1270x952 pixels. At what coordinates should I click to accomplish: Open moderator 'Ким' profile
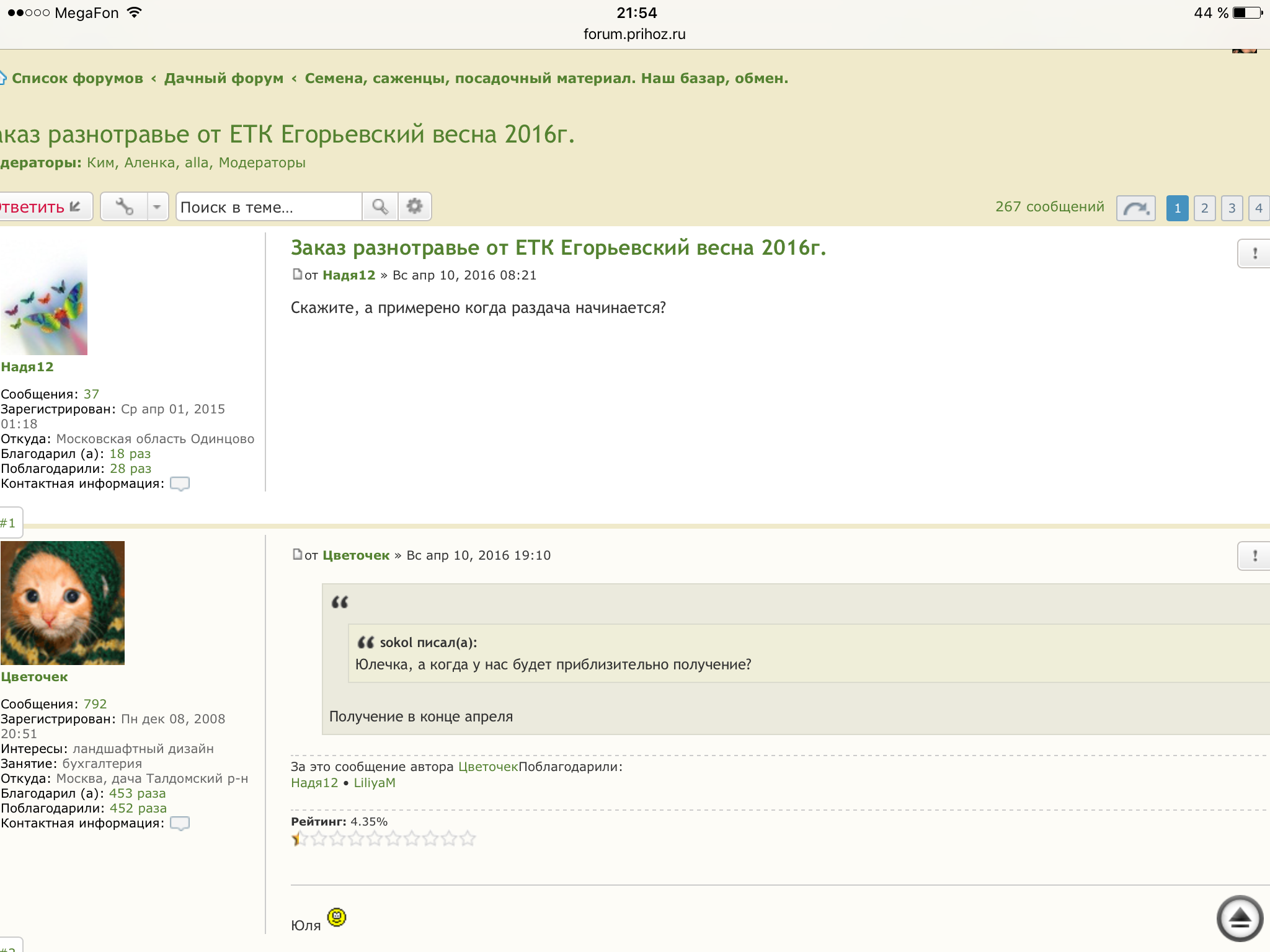tap(100, 163)
